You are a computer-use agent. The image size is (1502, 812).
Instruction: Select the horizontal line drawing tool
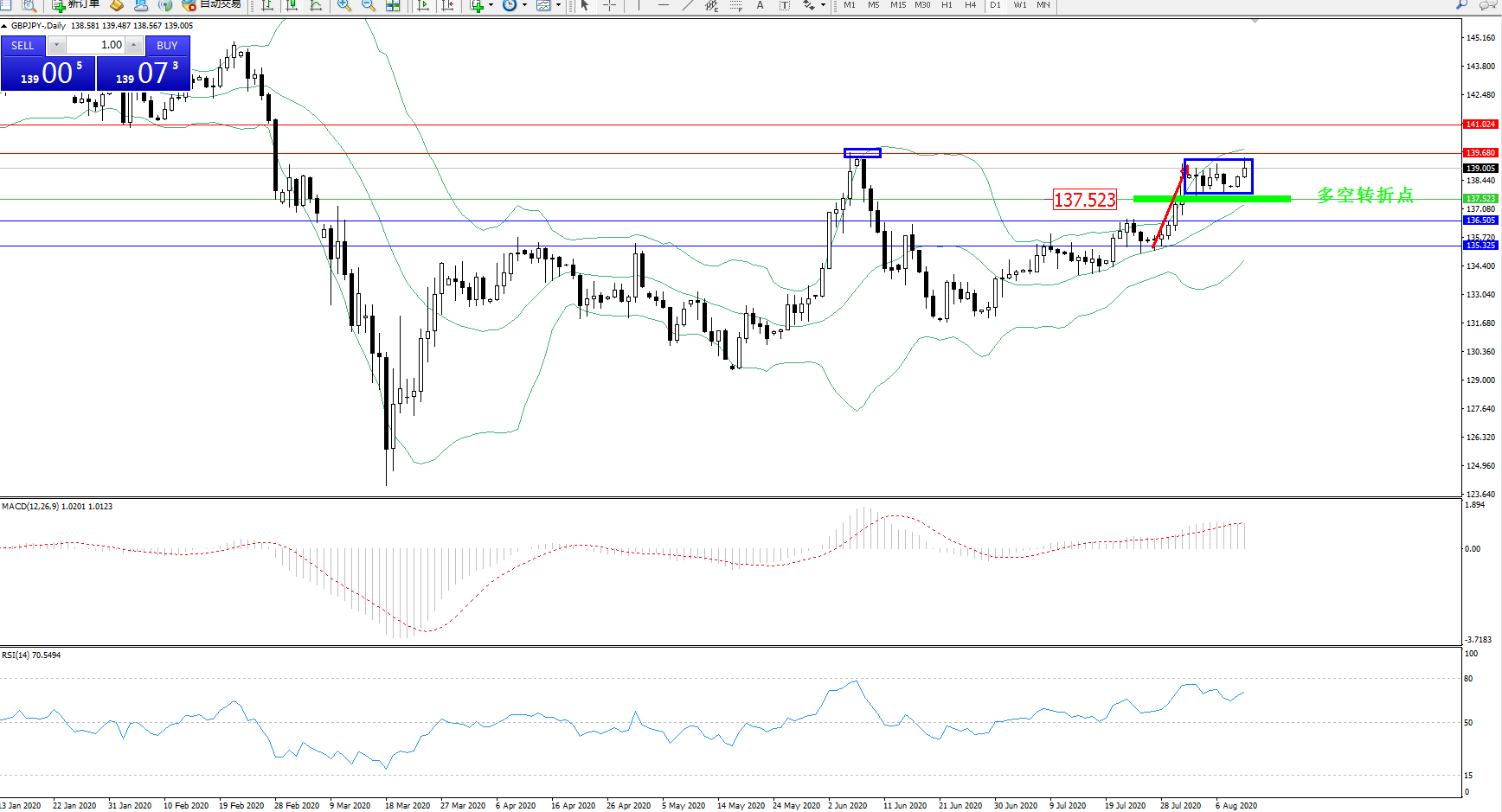coord(663,5)
